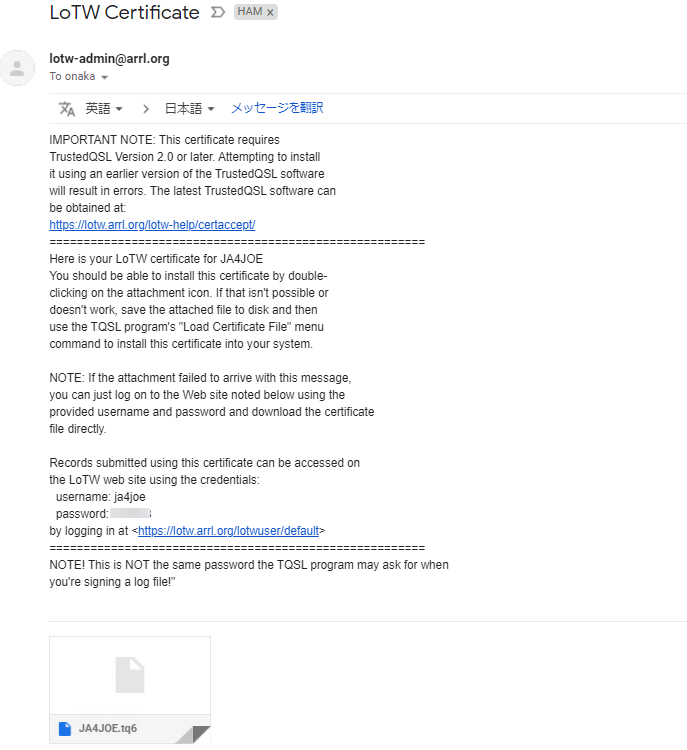
Task: Click the sender's profile avatar
Action: point(17,68)
